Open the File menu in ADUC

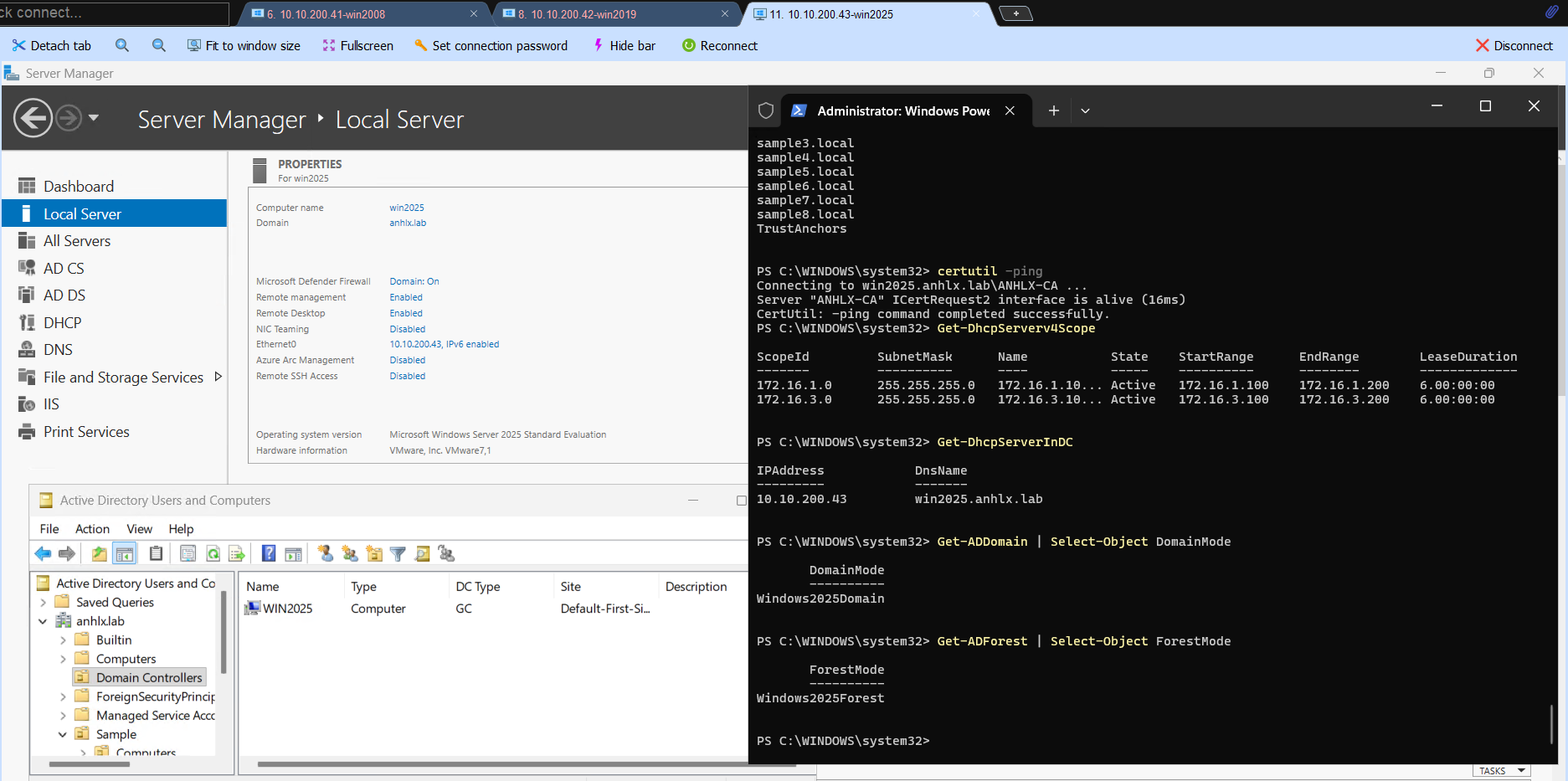pos(49,528)
